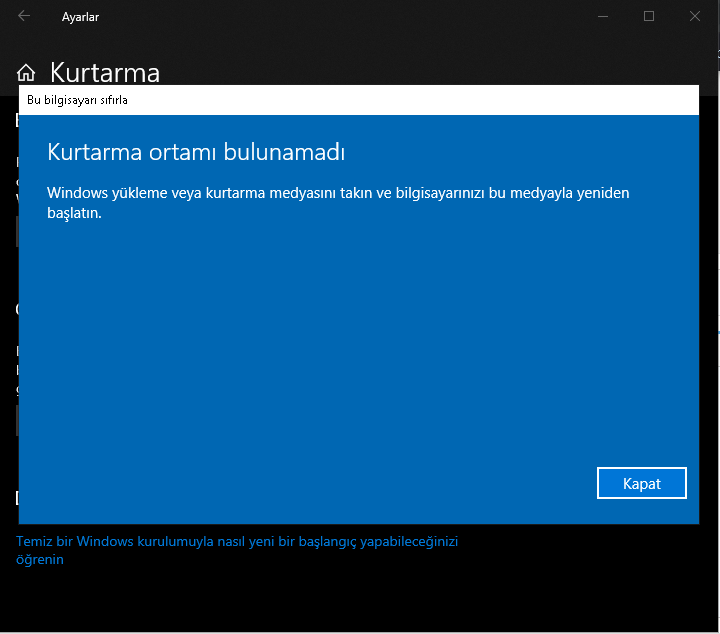Maximize the Ayarlar window

pyautogui.click(x=649, y=17)
